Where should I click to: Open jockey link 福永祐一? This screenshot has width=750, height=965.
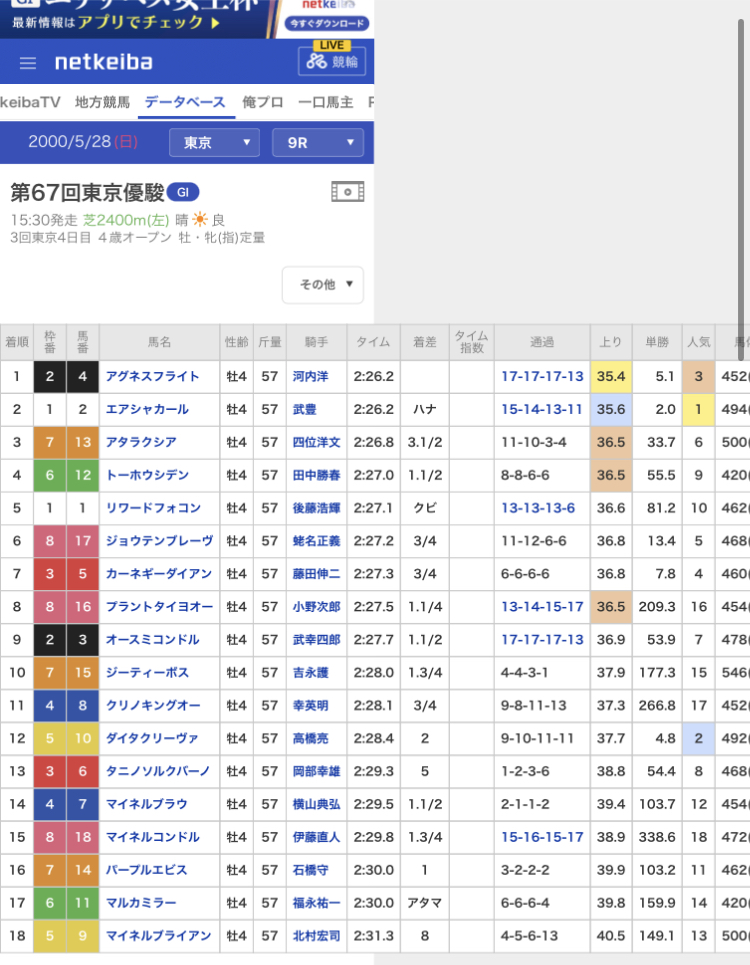coord(316,903)
